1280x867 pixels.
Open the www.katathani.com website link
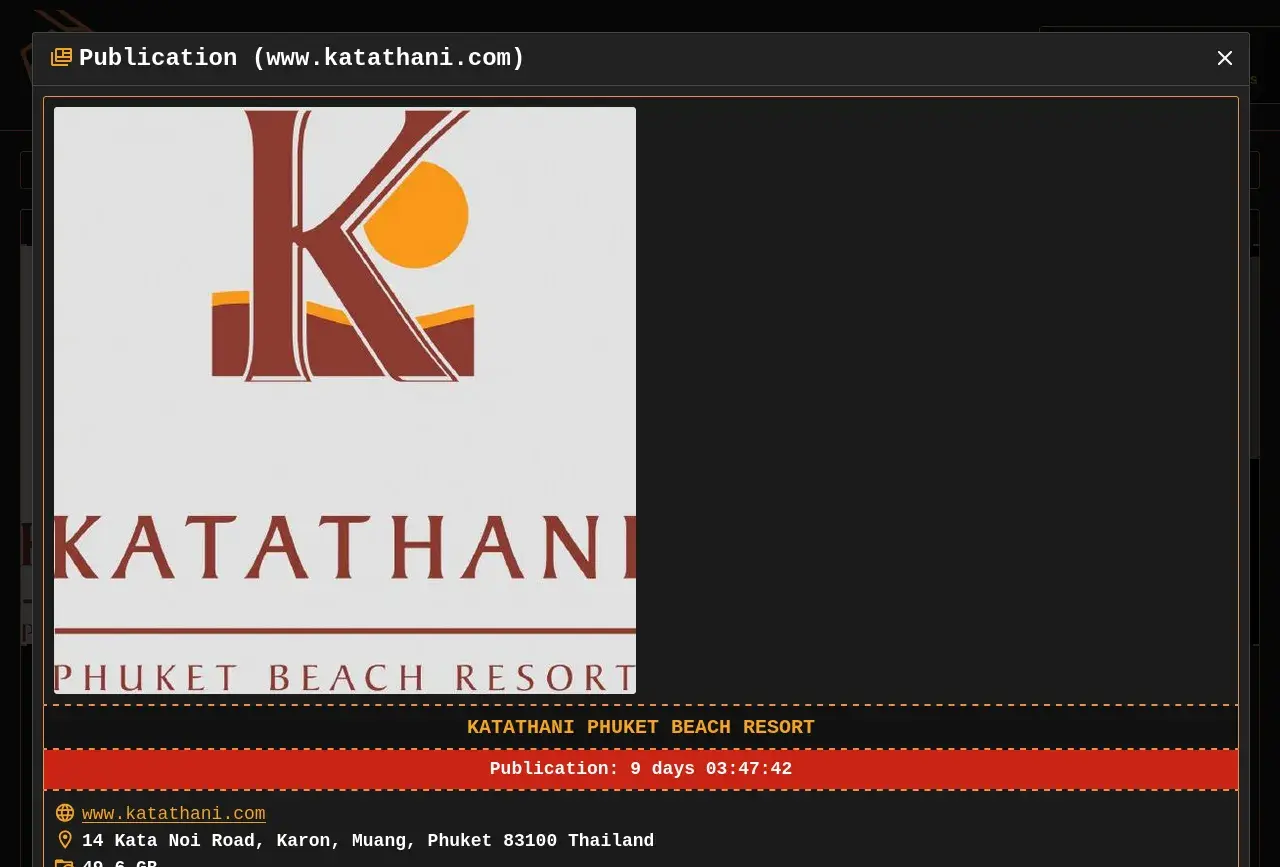[x=174, y=814]
